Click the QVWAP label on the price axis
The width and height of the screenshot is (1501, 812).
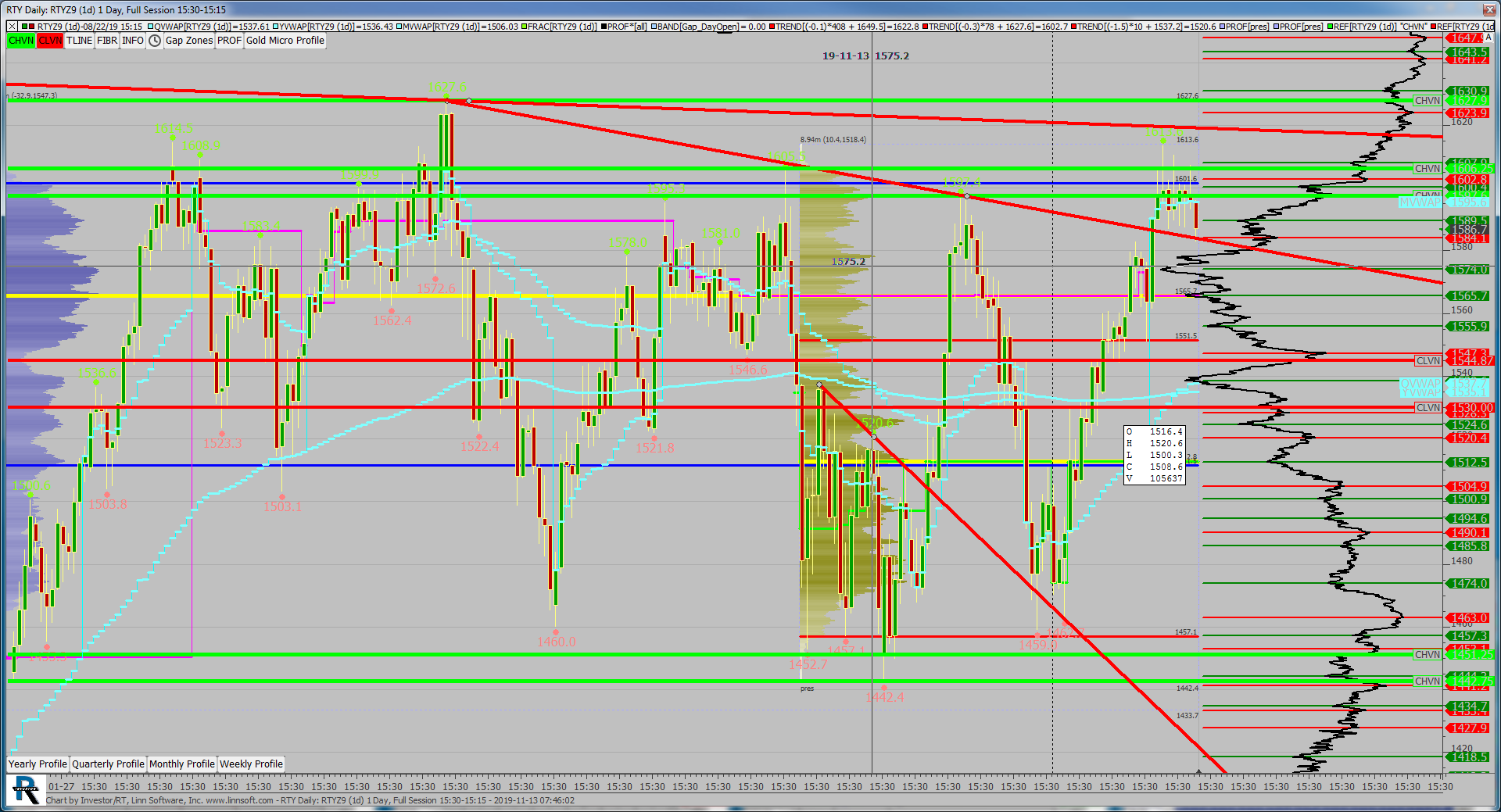pyautogui.click(x=1420, y=383)
